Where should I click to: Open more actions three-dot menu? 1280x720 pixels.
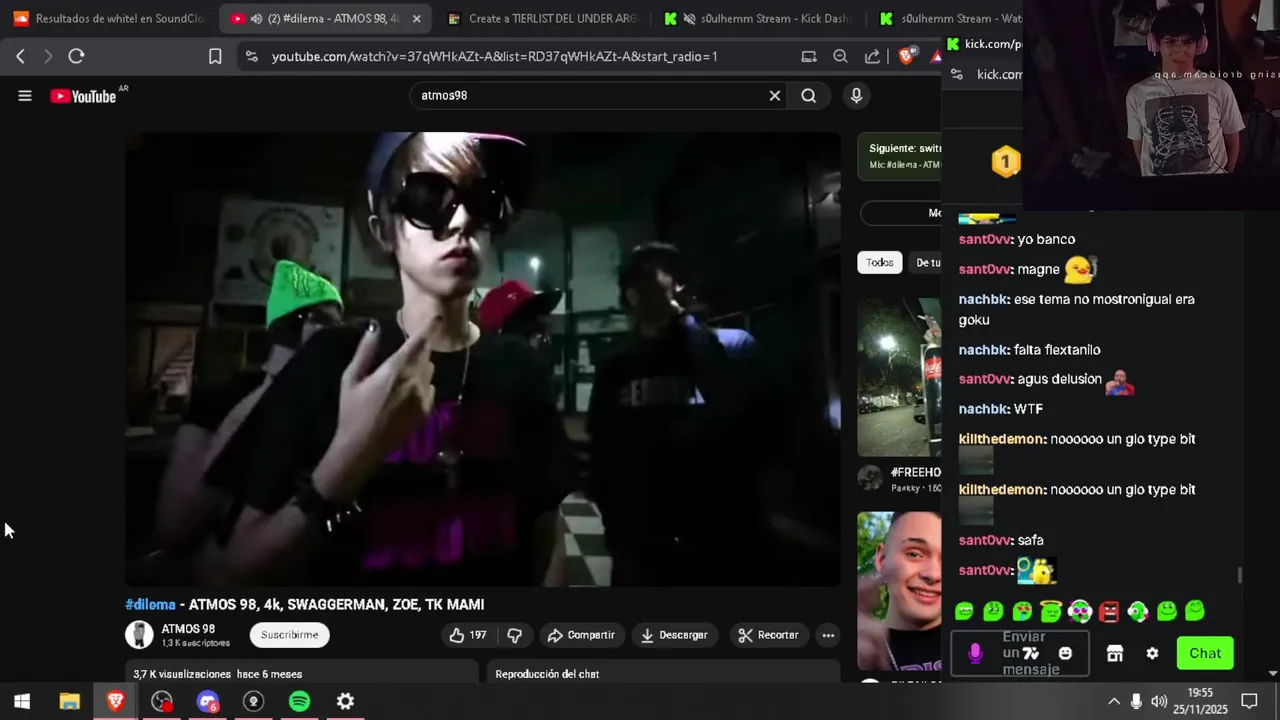click(x=828, y=635)
